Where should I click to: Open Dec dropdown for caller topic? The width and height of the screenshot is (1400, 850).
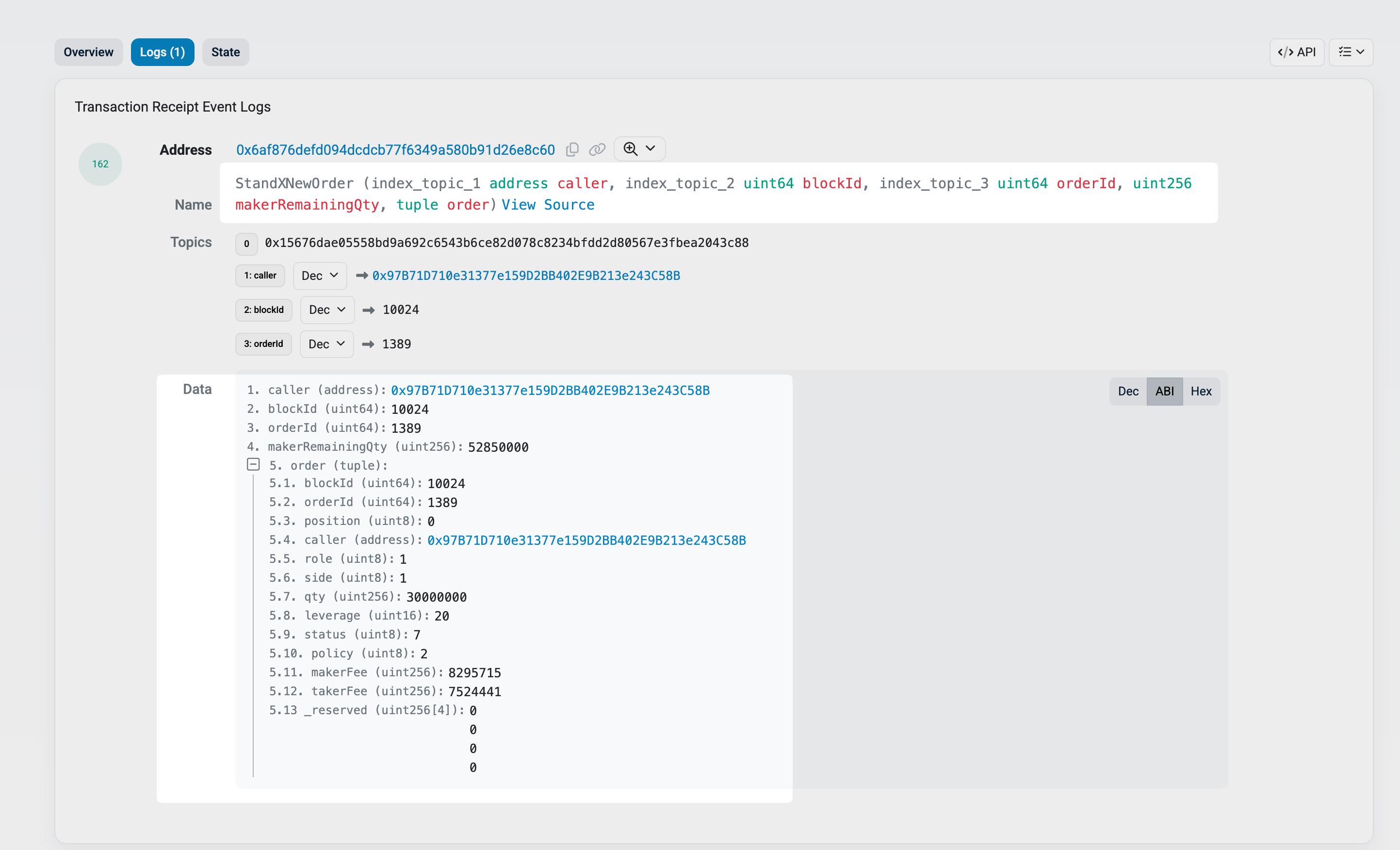pos(320,276)
